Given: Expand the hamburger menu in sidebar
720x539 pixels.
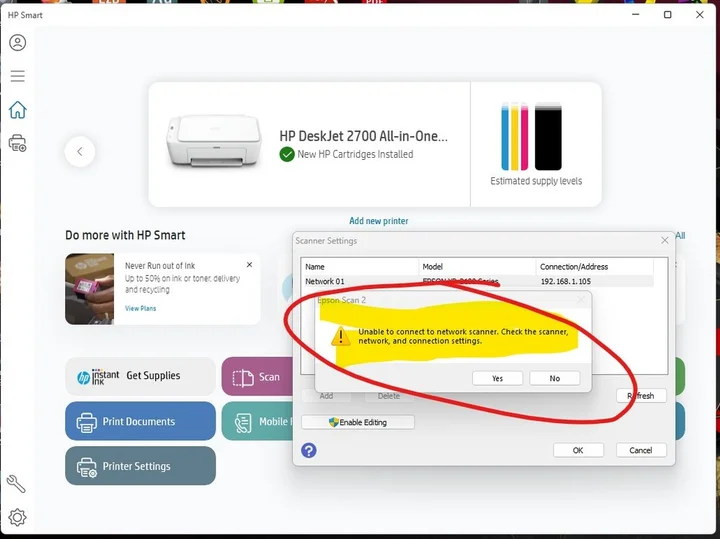Looking at the screenshot, I should (x=17, y=76).
